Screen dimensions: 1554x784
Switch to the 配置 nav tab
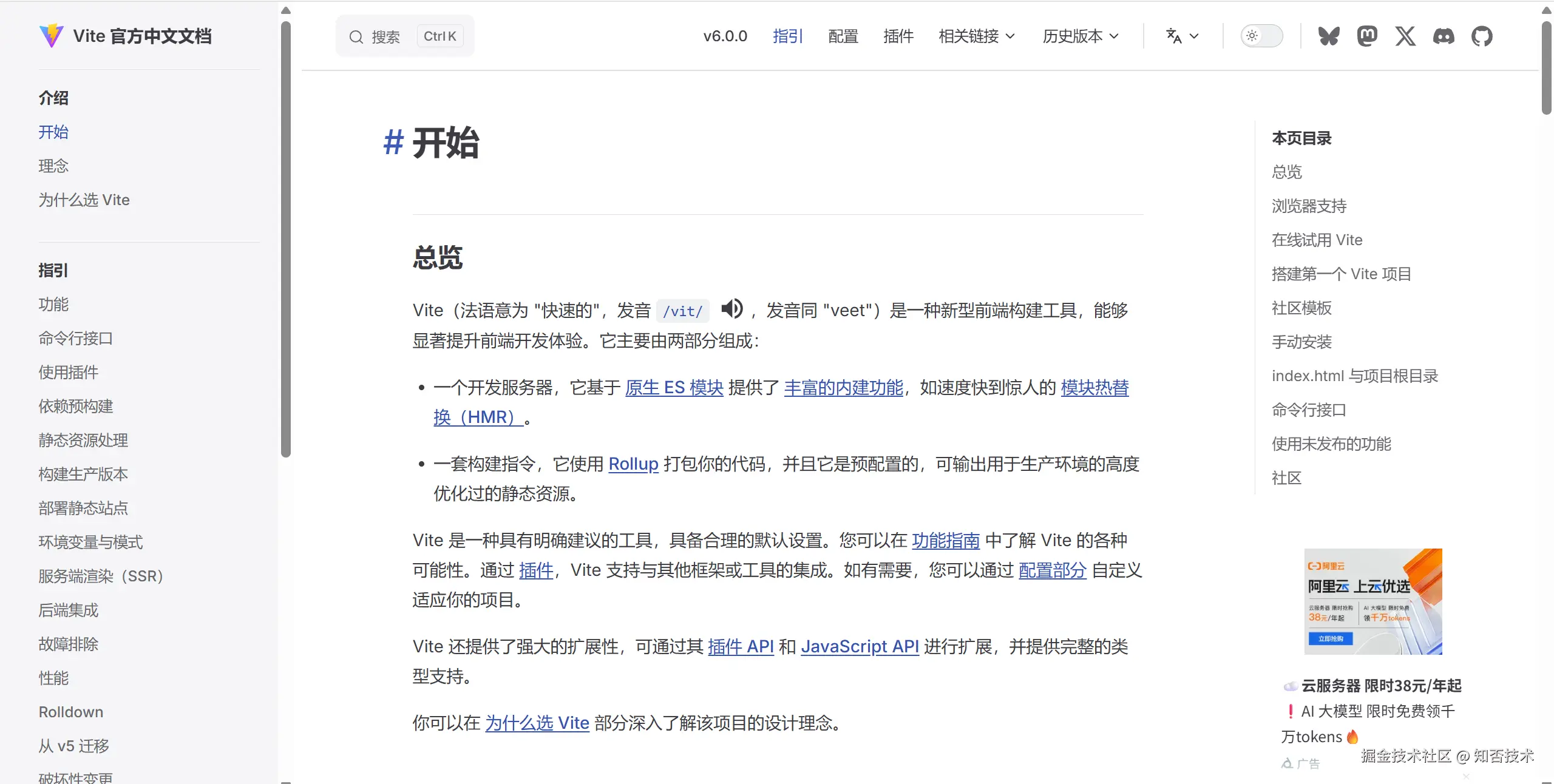click(843, 36)
